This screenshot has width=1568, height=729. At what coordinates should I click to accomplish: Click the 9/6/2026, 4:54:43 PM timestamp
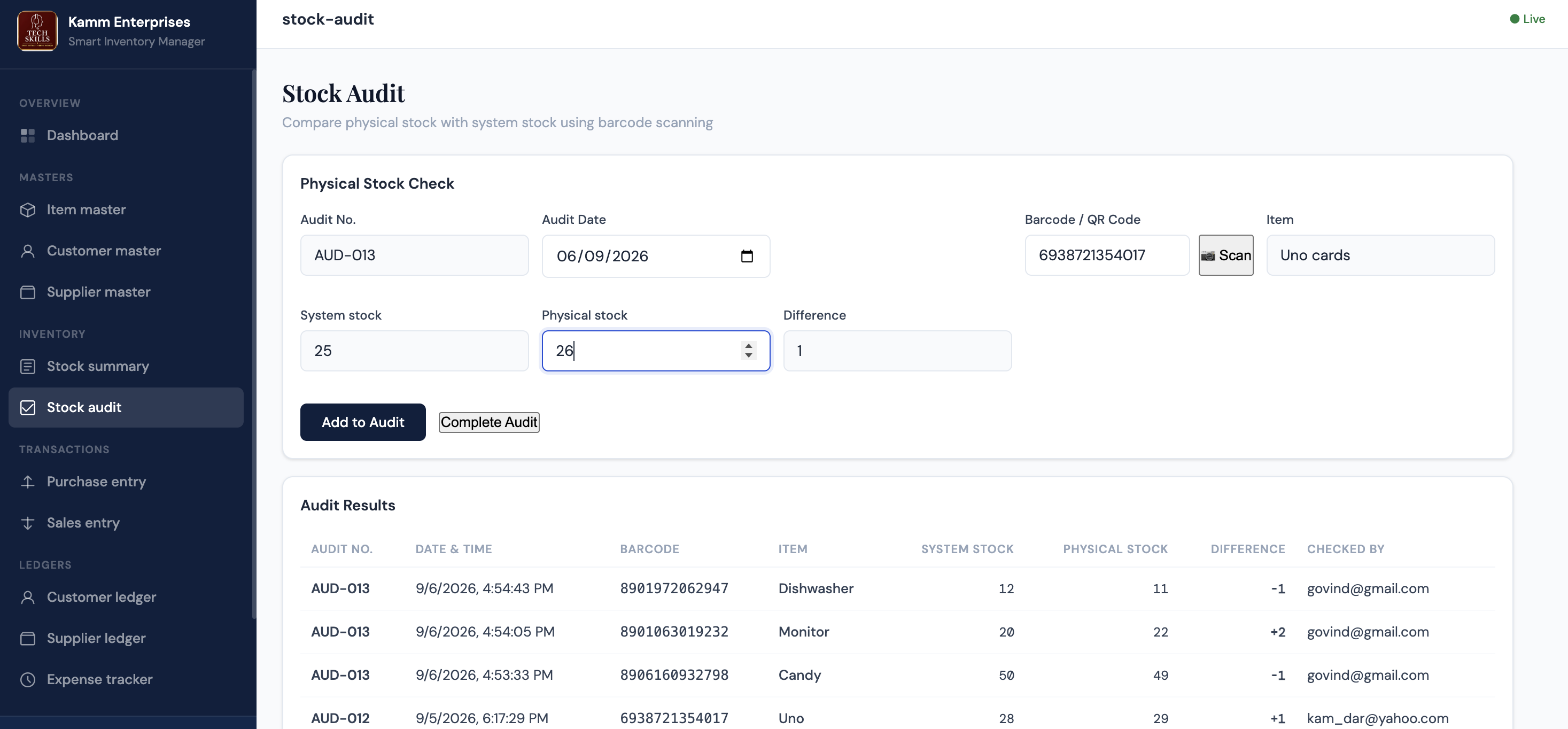pyautogui.click(x=485, y=589)
